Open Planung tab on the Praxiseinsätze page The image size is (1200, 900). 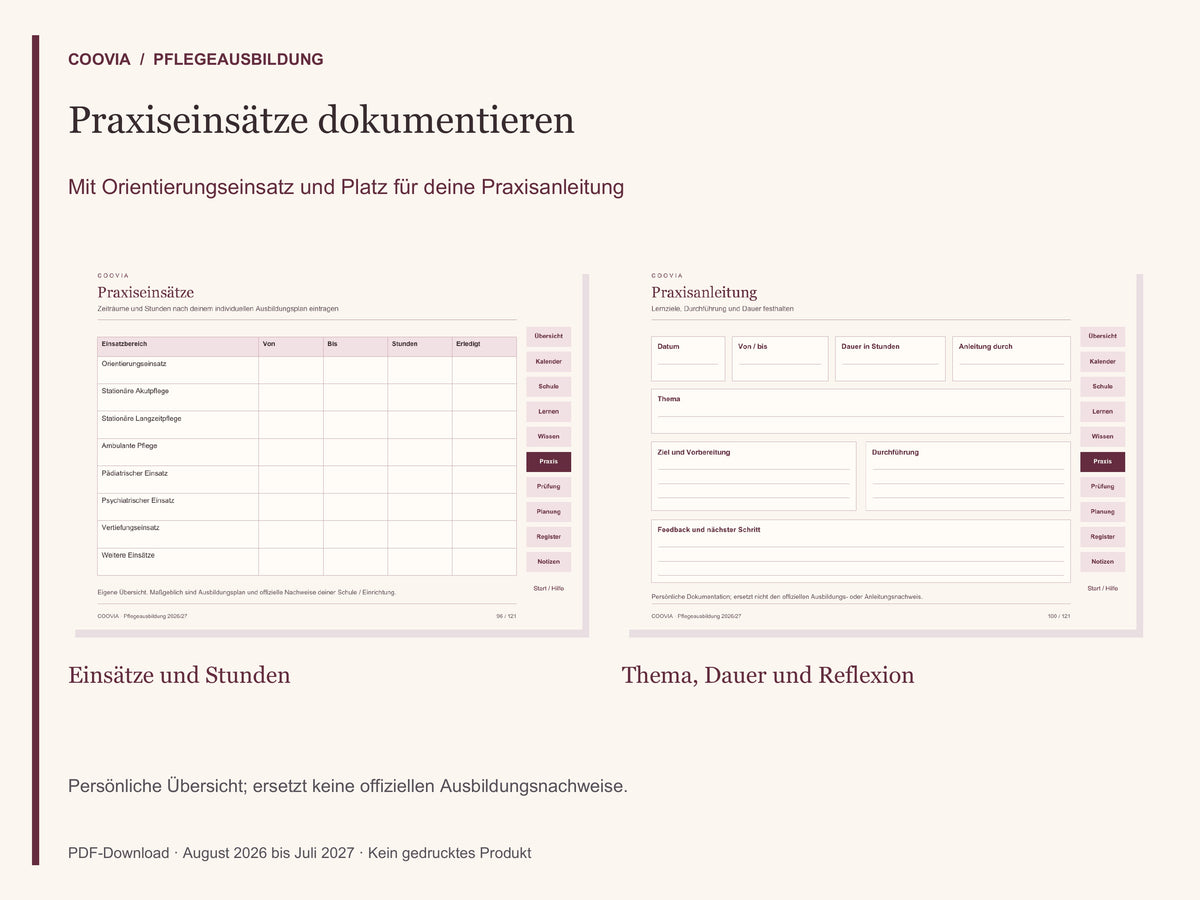548,511
